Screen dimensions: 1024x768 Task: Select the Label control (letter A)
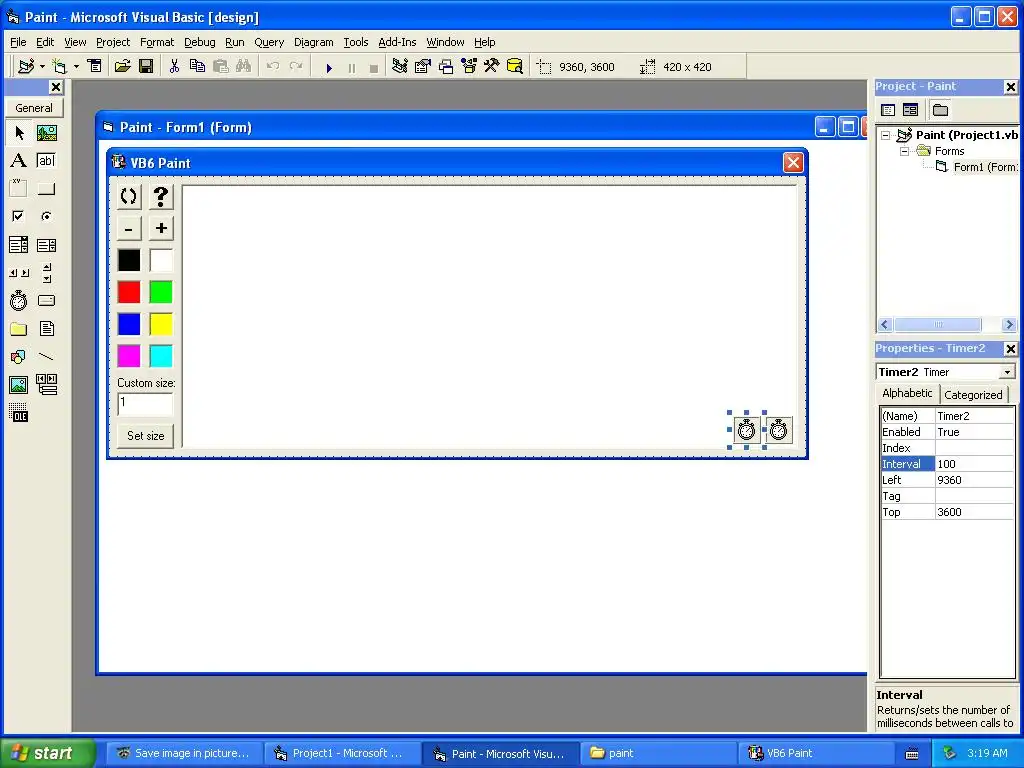[19, 161]
